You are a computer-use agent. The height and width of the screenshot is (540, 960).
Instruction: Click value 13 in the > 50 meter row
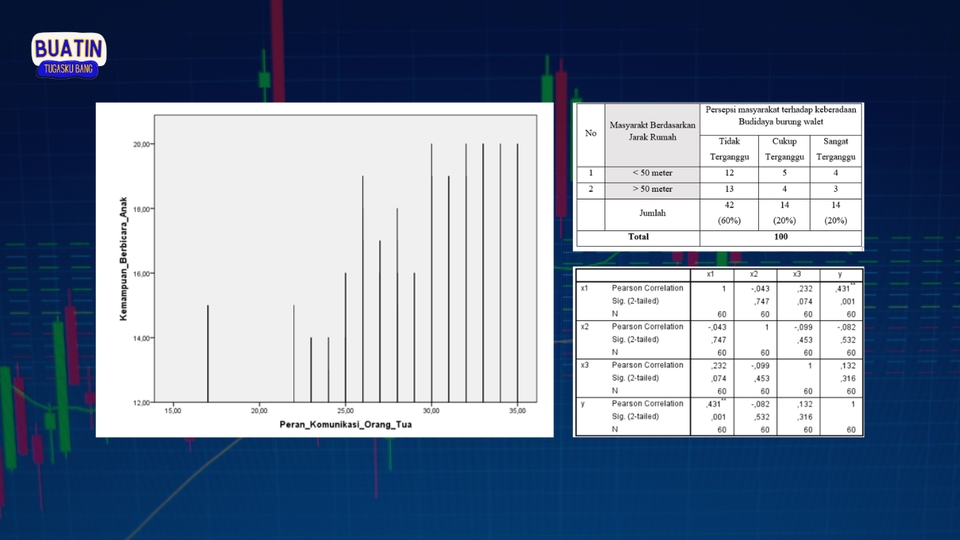click(x=729, y=189)
